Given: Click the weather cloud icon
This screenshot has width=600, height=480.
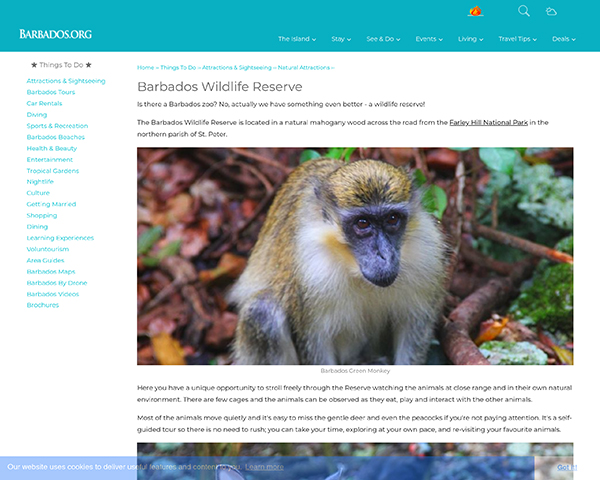Looking at the screenshot, I should click(551, 11).
